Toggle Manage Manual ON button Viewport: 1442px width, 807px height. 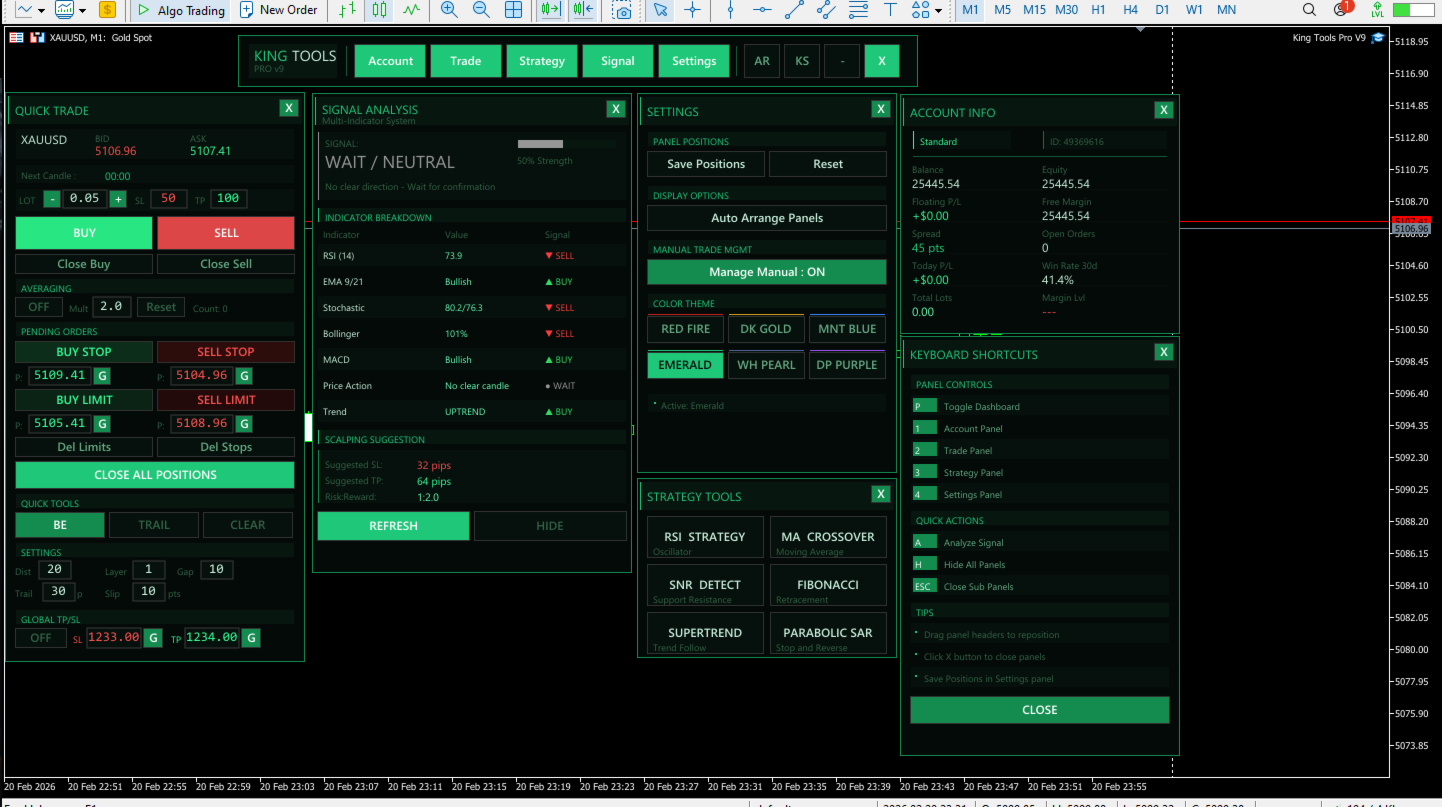pyautogui.click(x=766, y=272)
